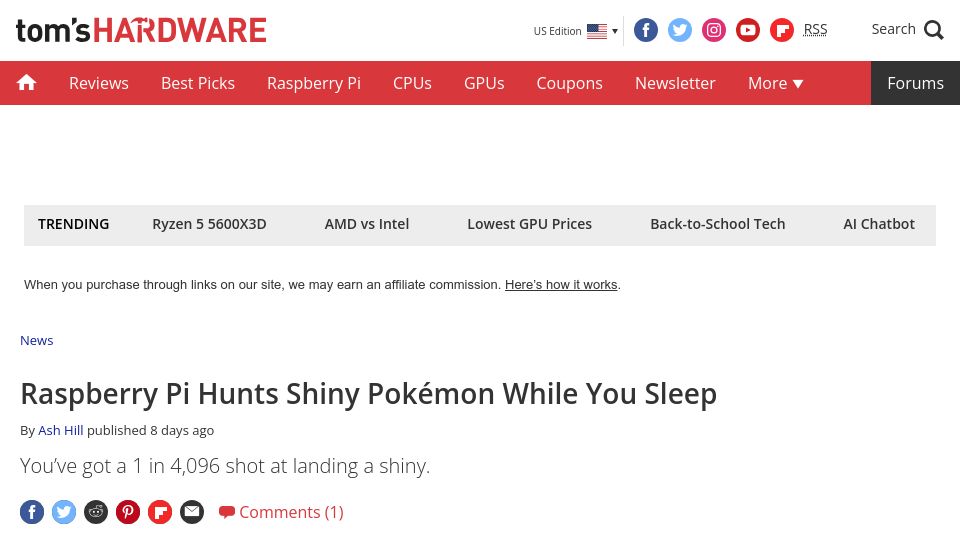Click the News breadcrumb link
Screen dimensions: 960x540
pyautogui.click(x=37, y=340)
